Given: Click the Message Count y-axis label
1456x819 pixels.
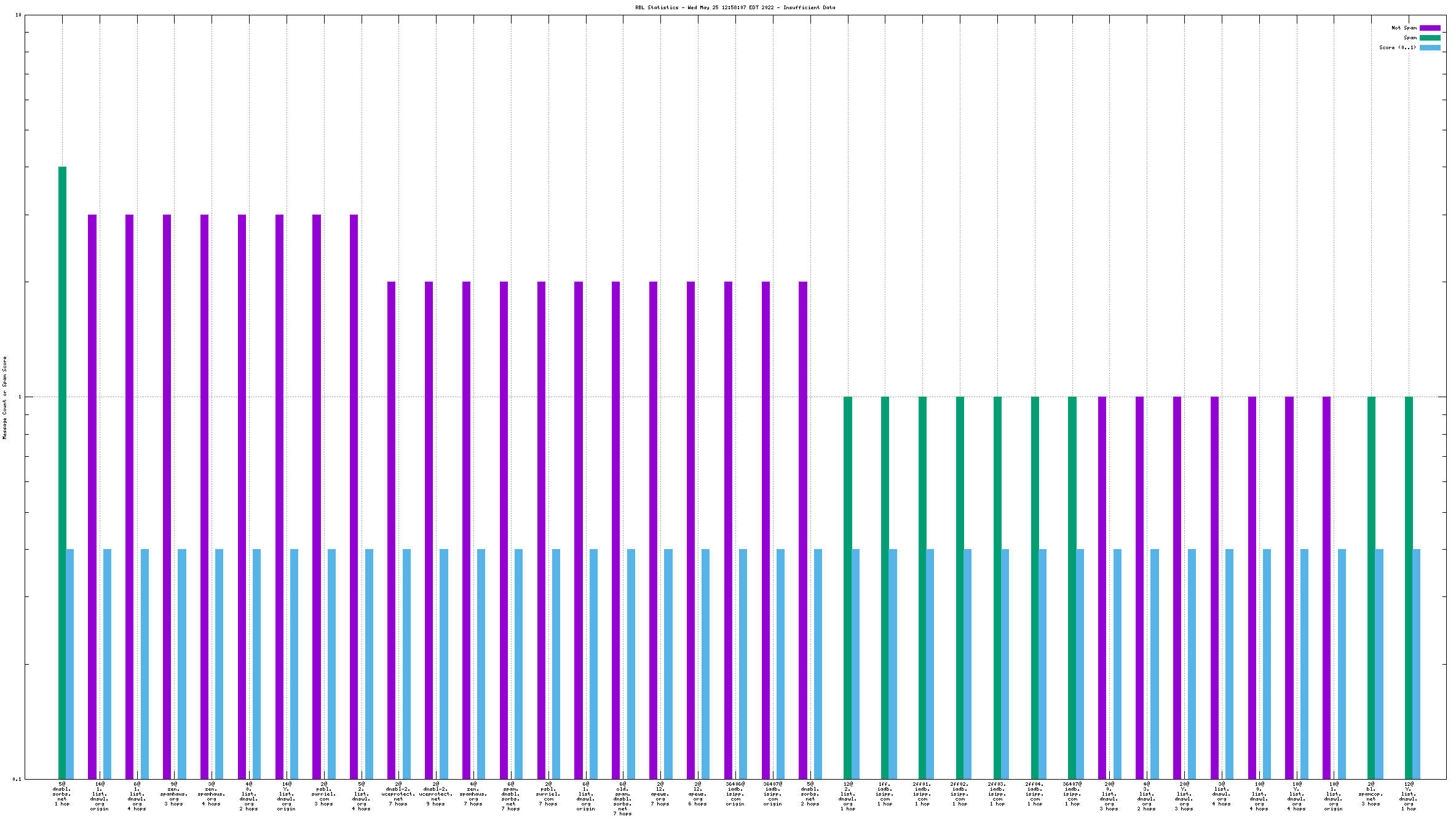Looking at the screenshot, I should pyautogui.click(x=5, y=397).
